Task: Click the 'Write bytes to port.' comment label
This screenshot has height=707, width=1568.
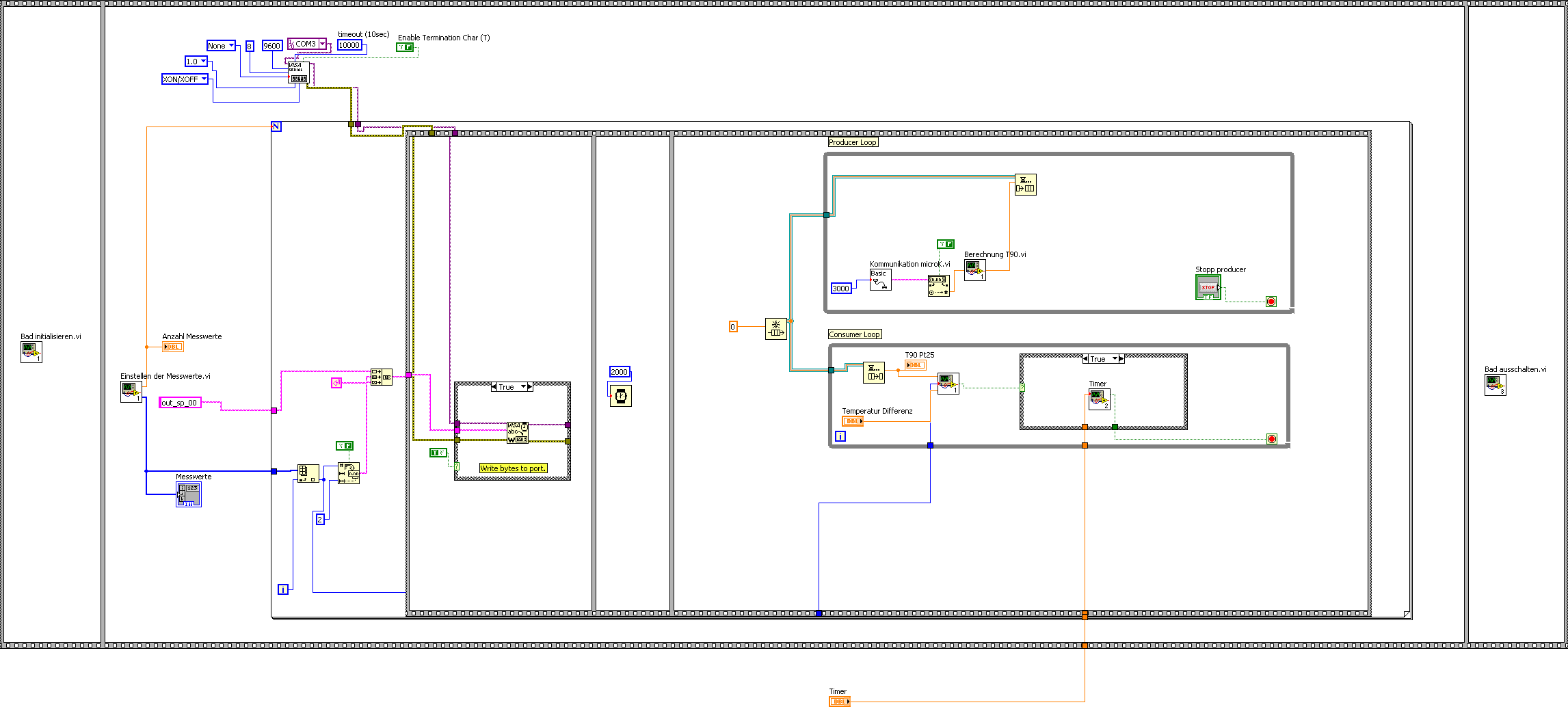Action: 513,468
